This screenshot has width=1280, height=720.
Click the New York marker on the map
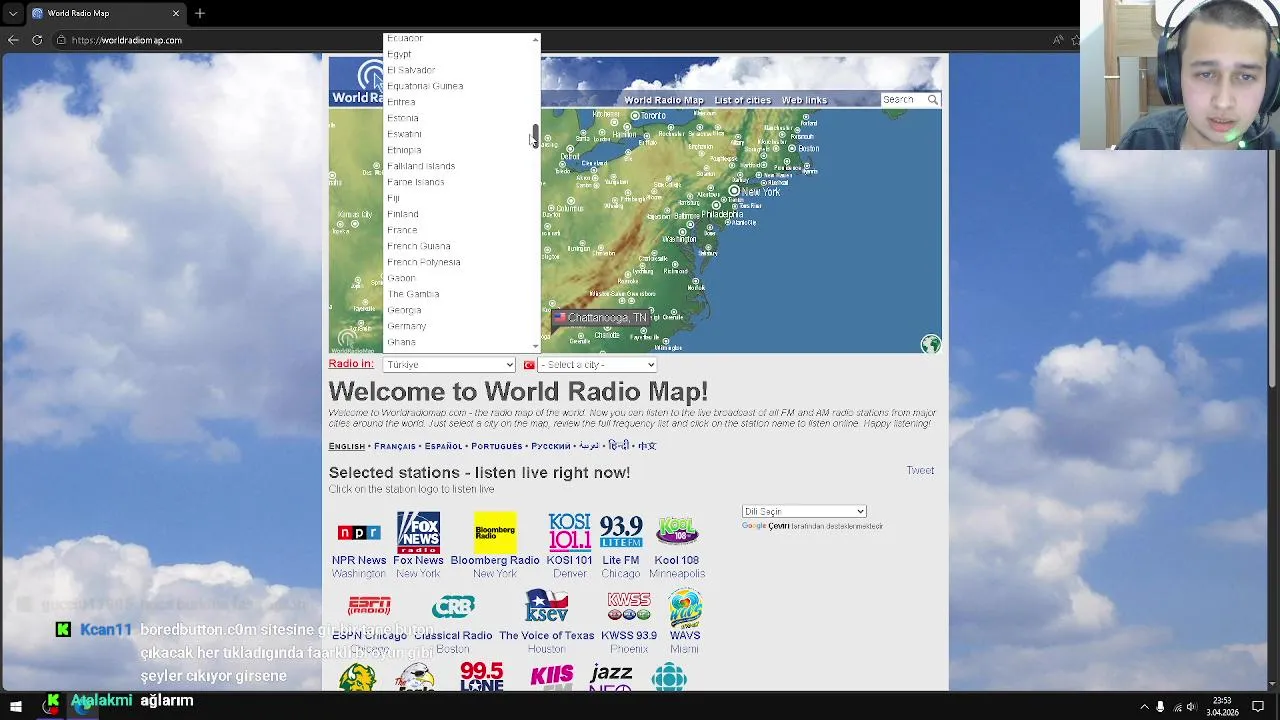point(734,190)
